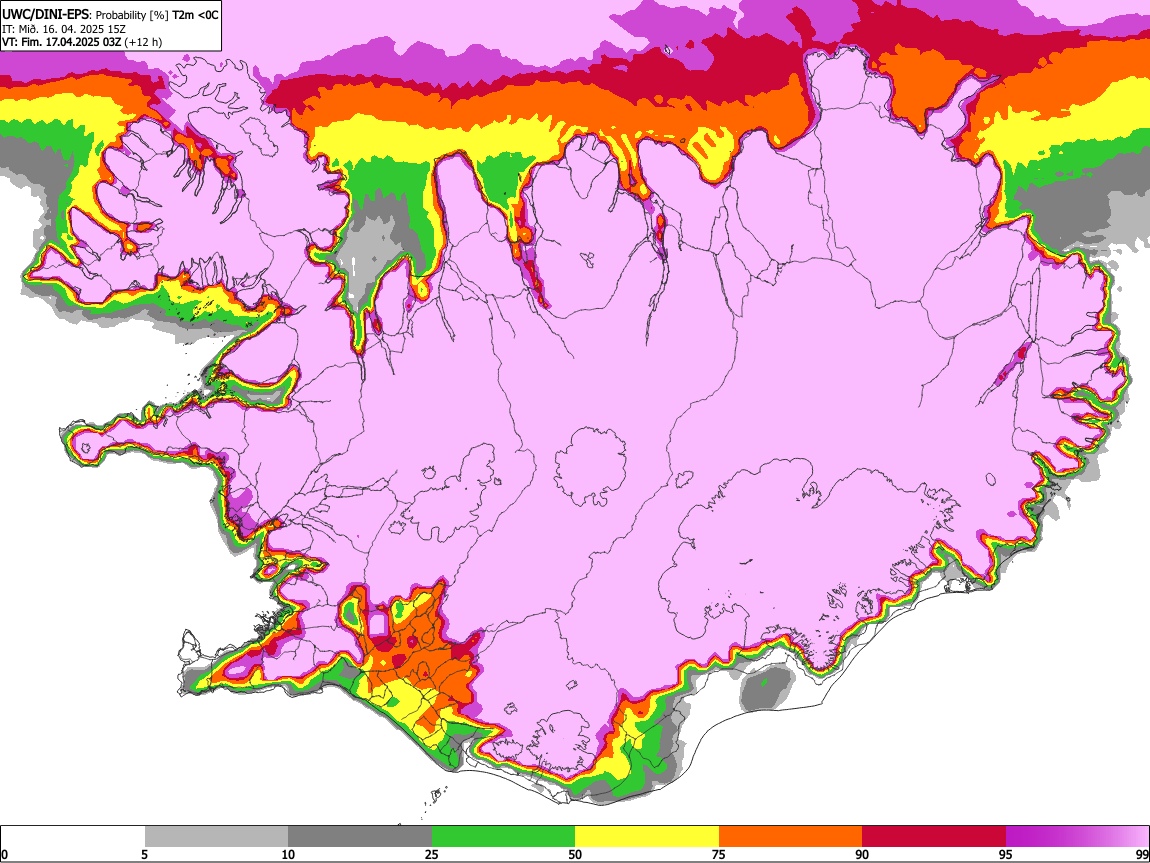Click the UWC/DINI-EPS title text

(x=46, y=14)
